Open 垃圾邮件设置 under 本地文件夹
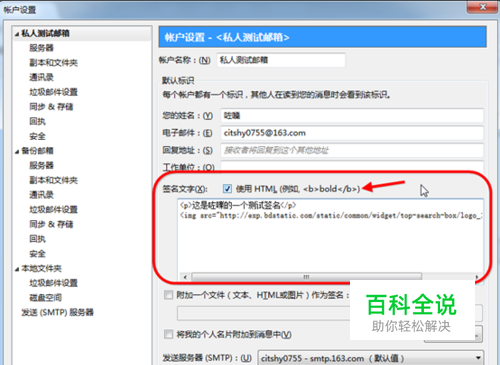 pos(53,283)
